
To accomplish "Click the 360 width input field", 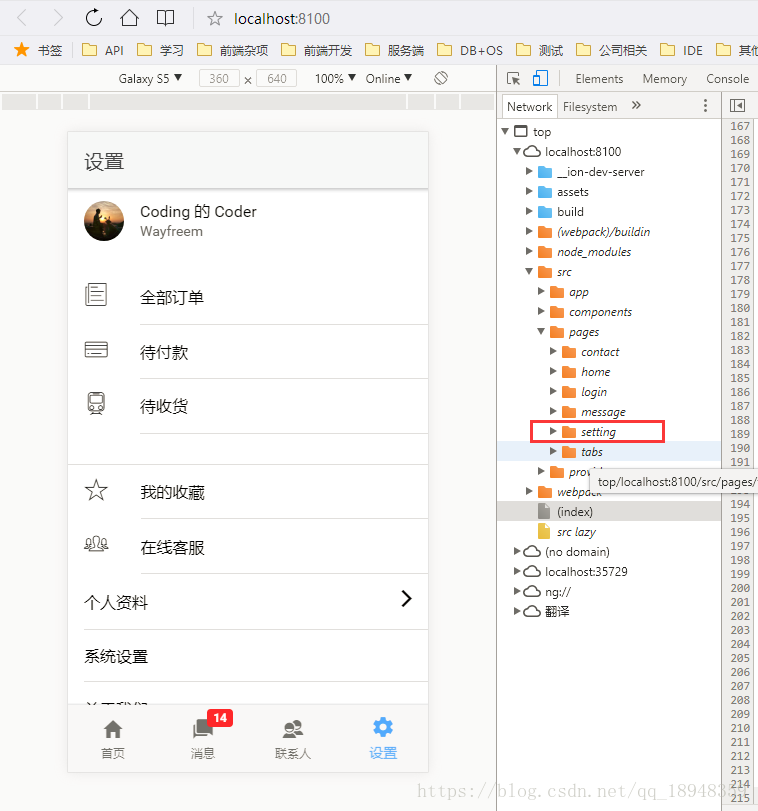I will coord(219,79).
